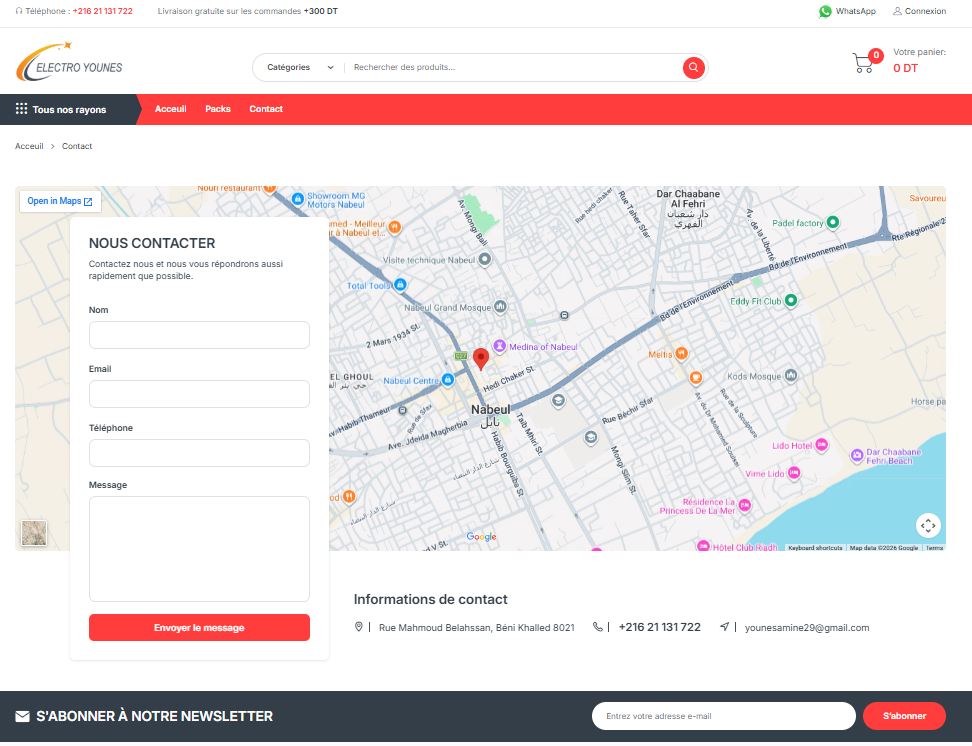This screenshot has width=972, height=746.
Task: Select the Dar Chaabane Fehri Beach marker
Action: tap(857, 456)
